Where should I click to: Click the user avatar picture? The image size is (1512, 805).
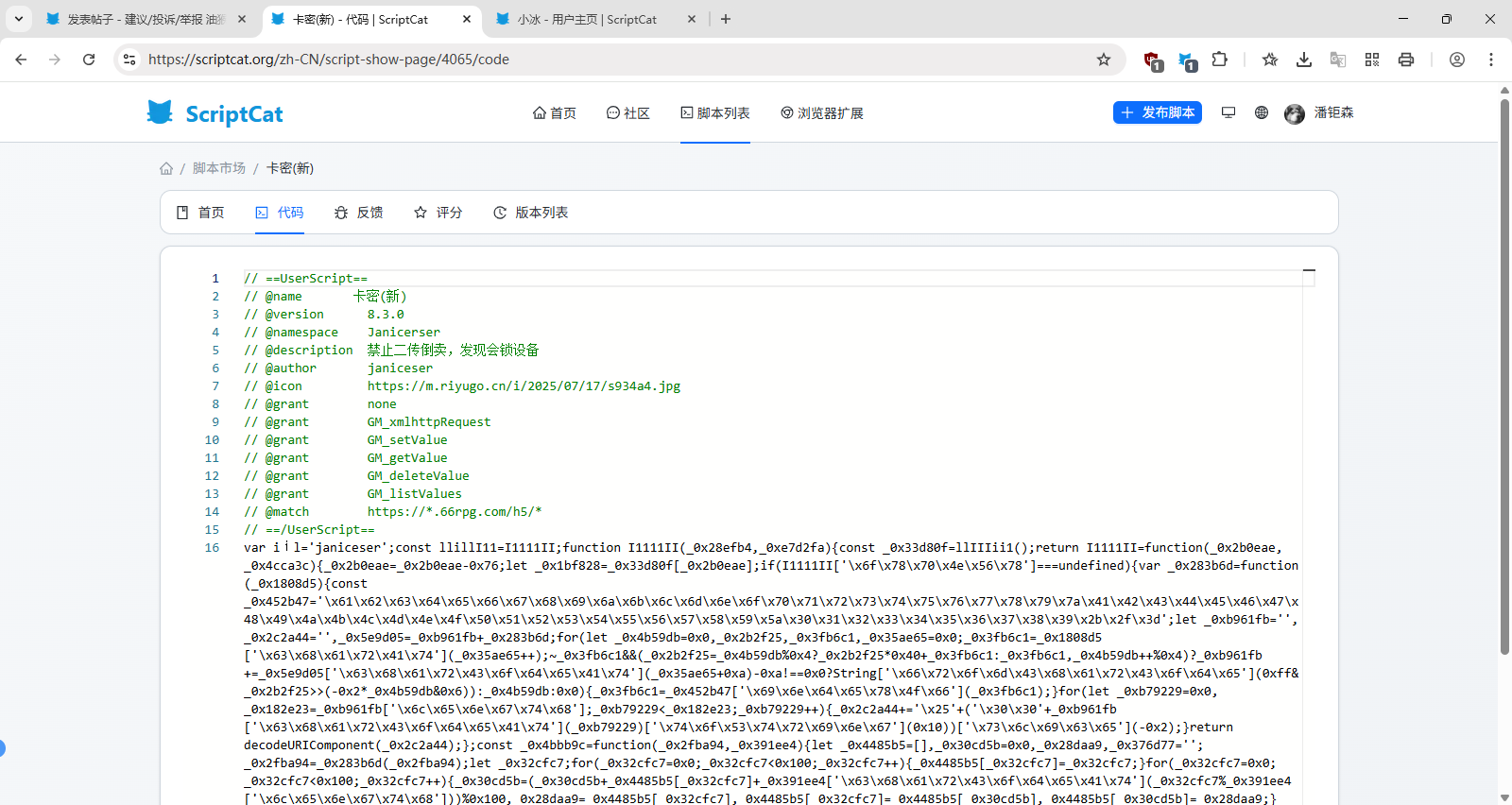coord(1295,113)
